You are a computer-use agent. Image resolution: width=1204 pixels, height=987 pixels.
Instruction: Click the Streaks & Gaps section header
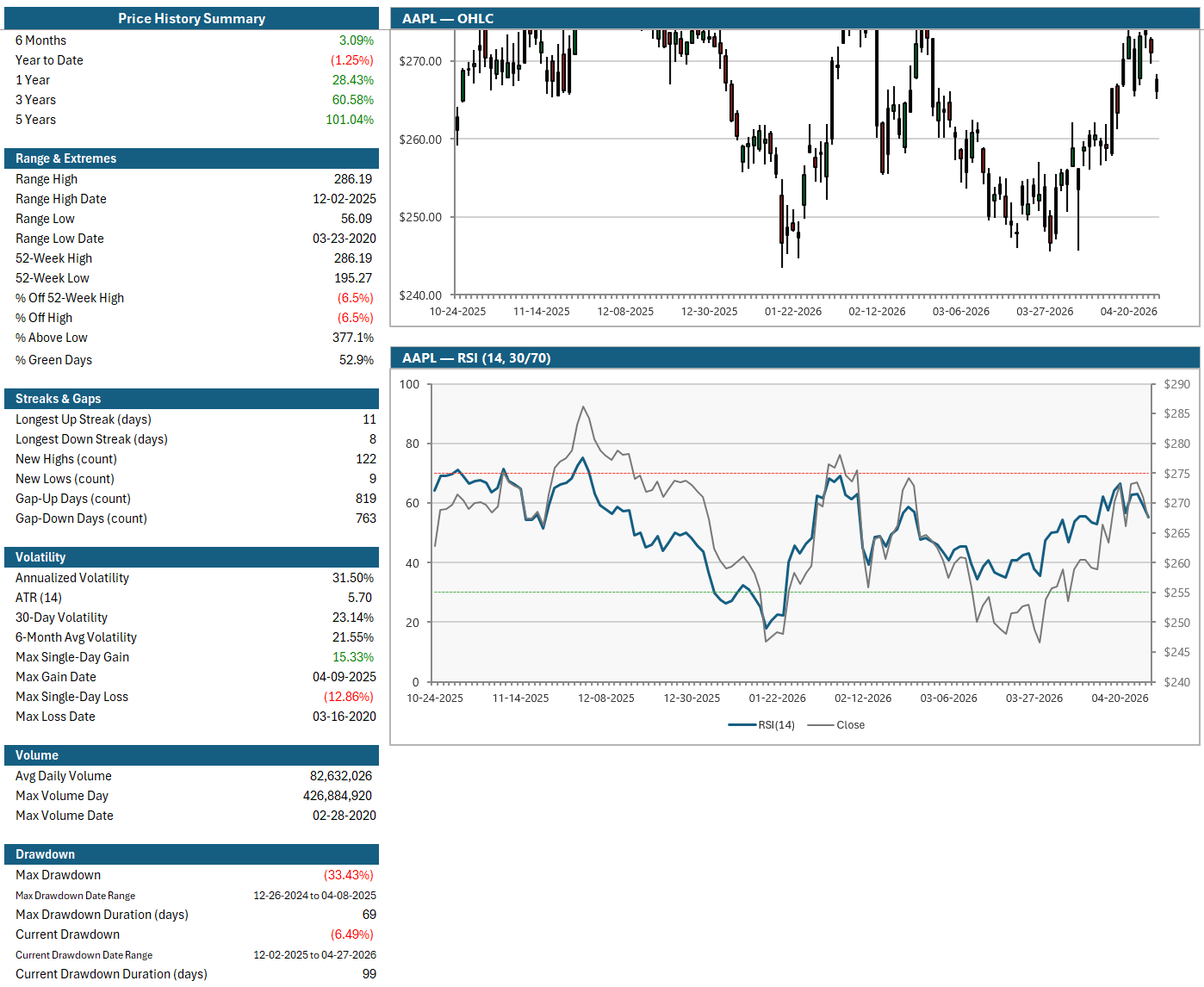pyautogui.click(x=191, y=399)
